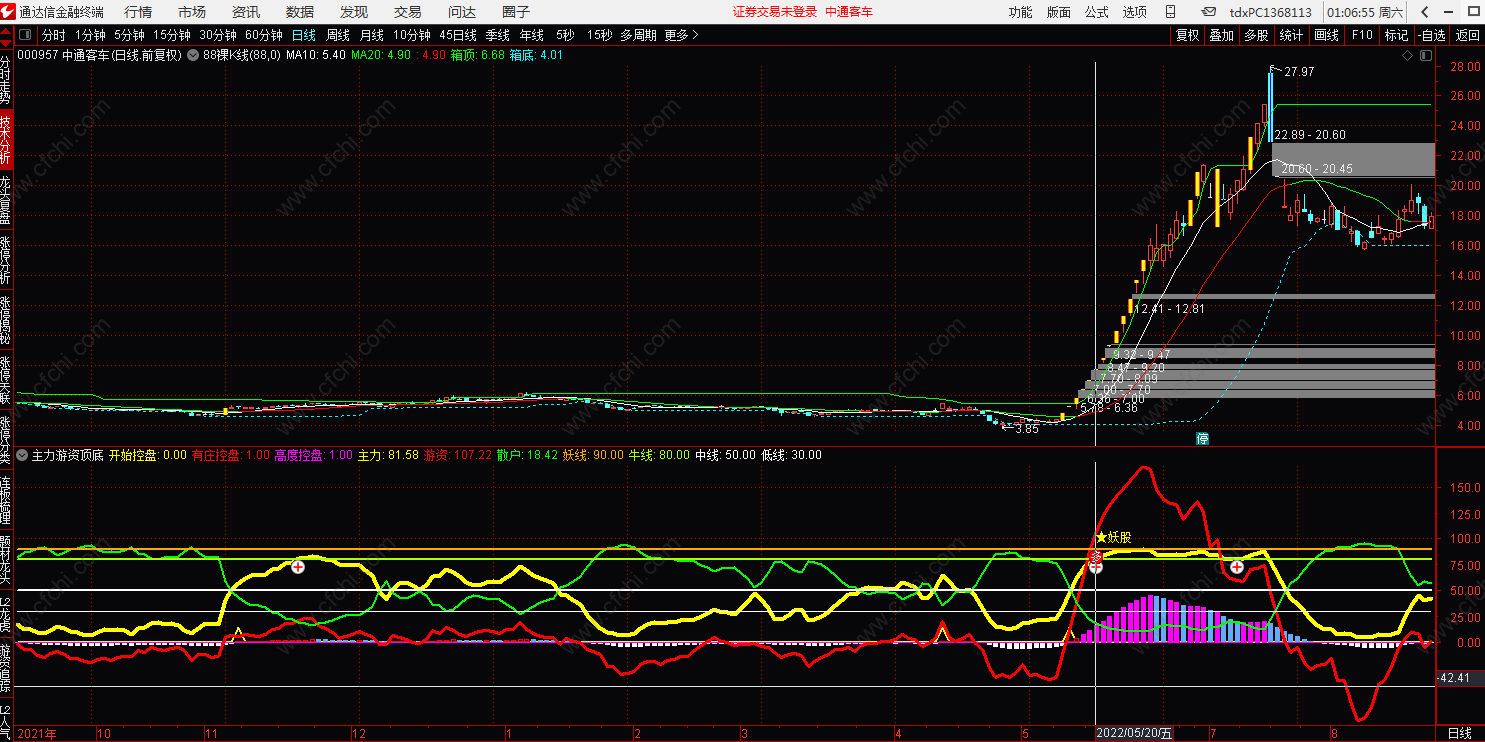Open the 版面 menu

click(1059, 12)
